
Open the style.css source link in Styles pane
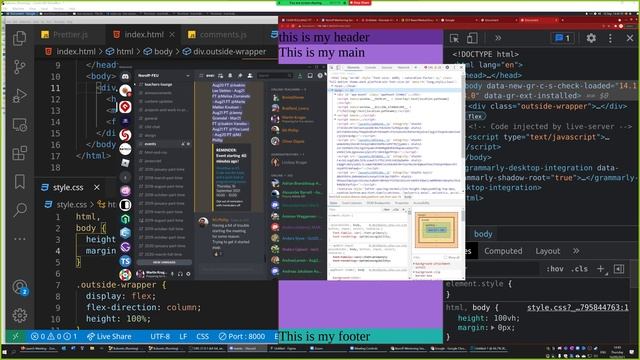pos(578,307)
